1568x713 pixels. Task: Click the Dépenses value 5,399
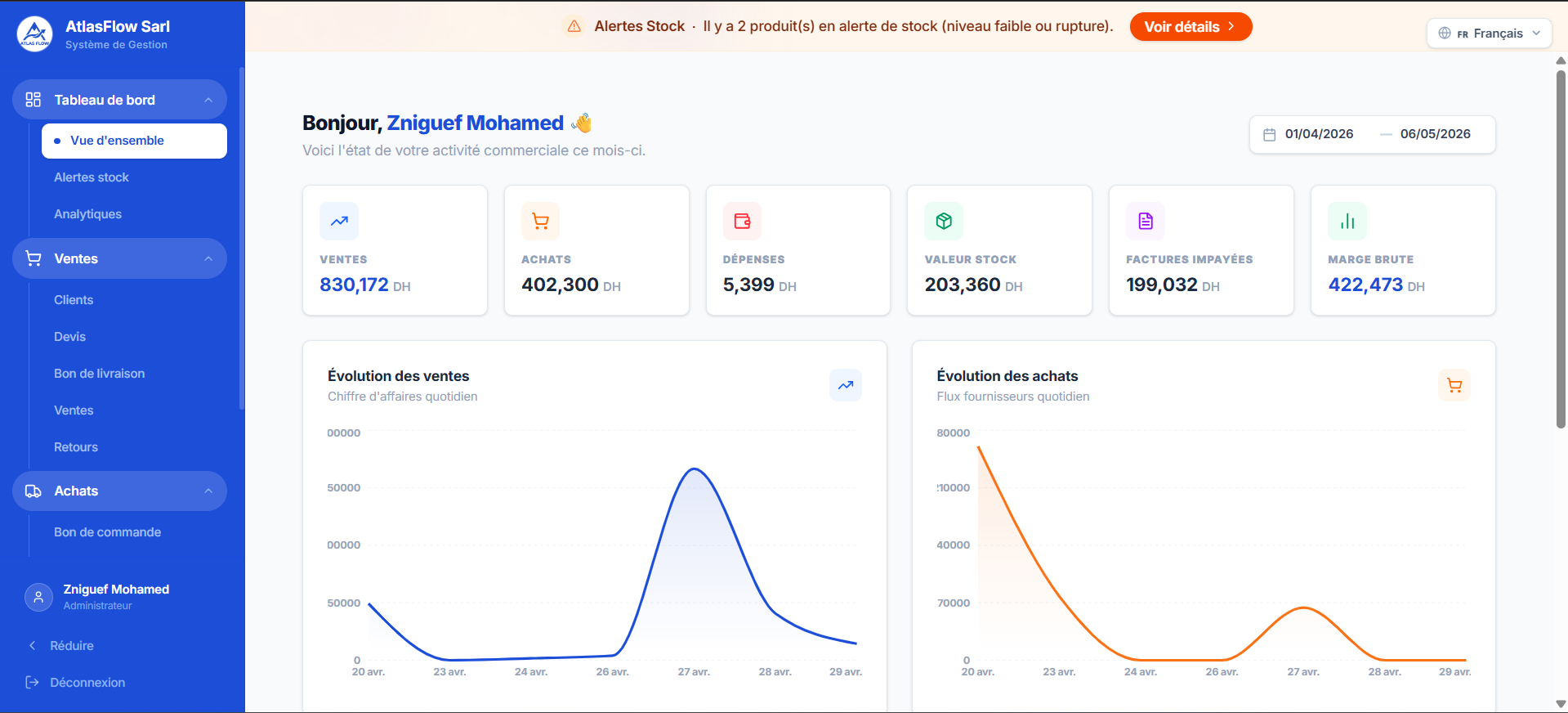pos(748,285)
